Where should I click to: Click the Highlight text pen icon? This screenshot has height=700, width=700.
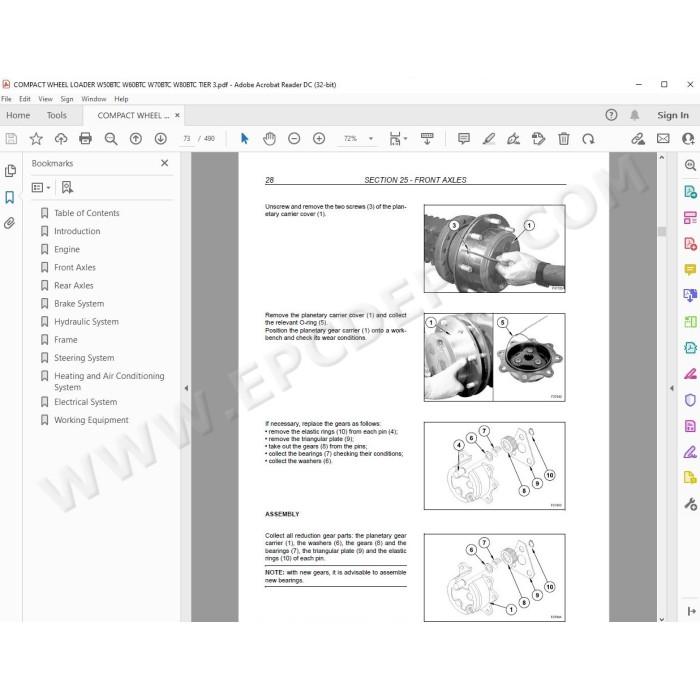click(x=489, y=139)
